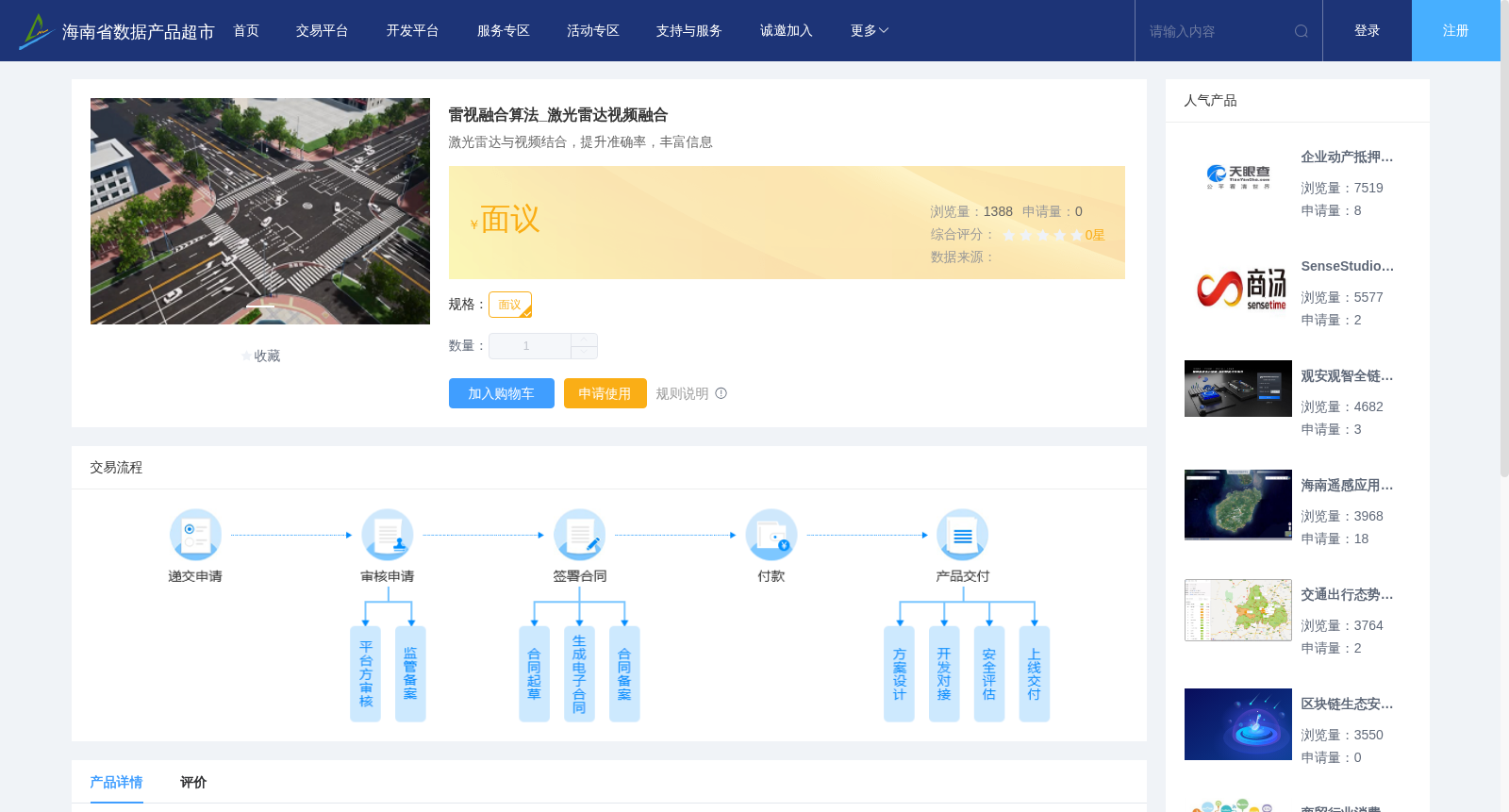Click the search magnifier icon
Image resolution: width=1509 pixels, height=812 pixels.
pos(1302,31)
